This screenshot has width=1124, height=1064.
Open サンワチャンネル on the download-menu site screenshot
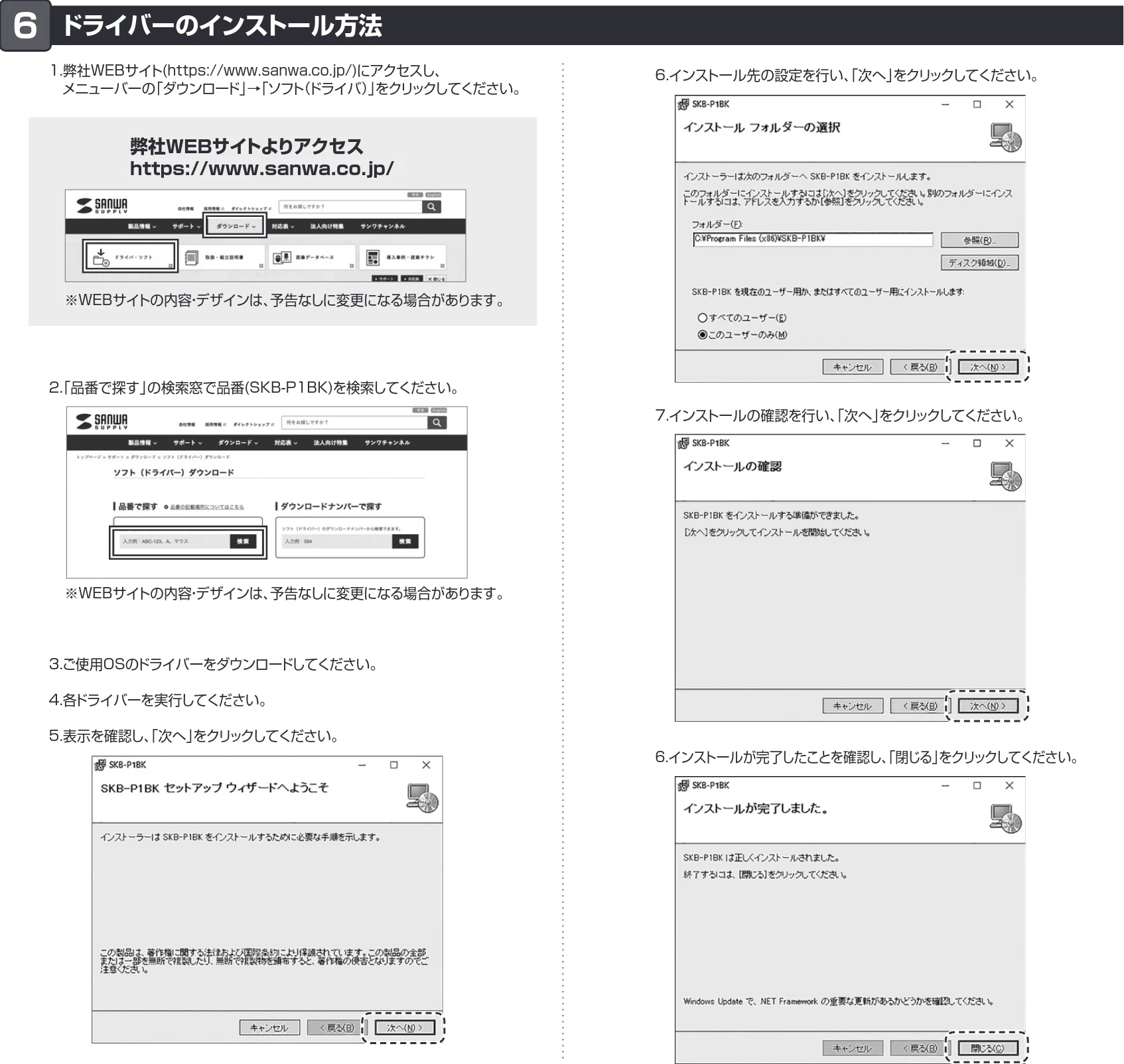point(382,226)
